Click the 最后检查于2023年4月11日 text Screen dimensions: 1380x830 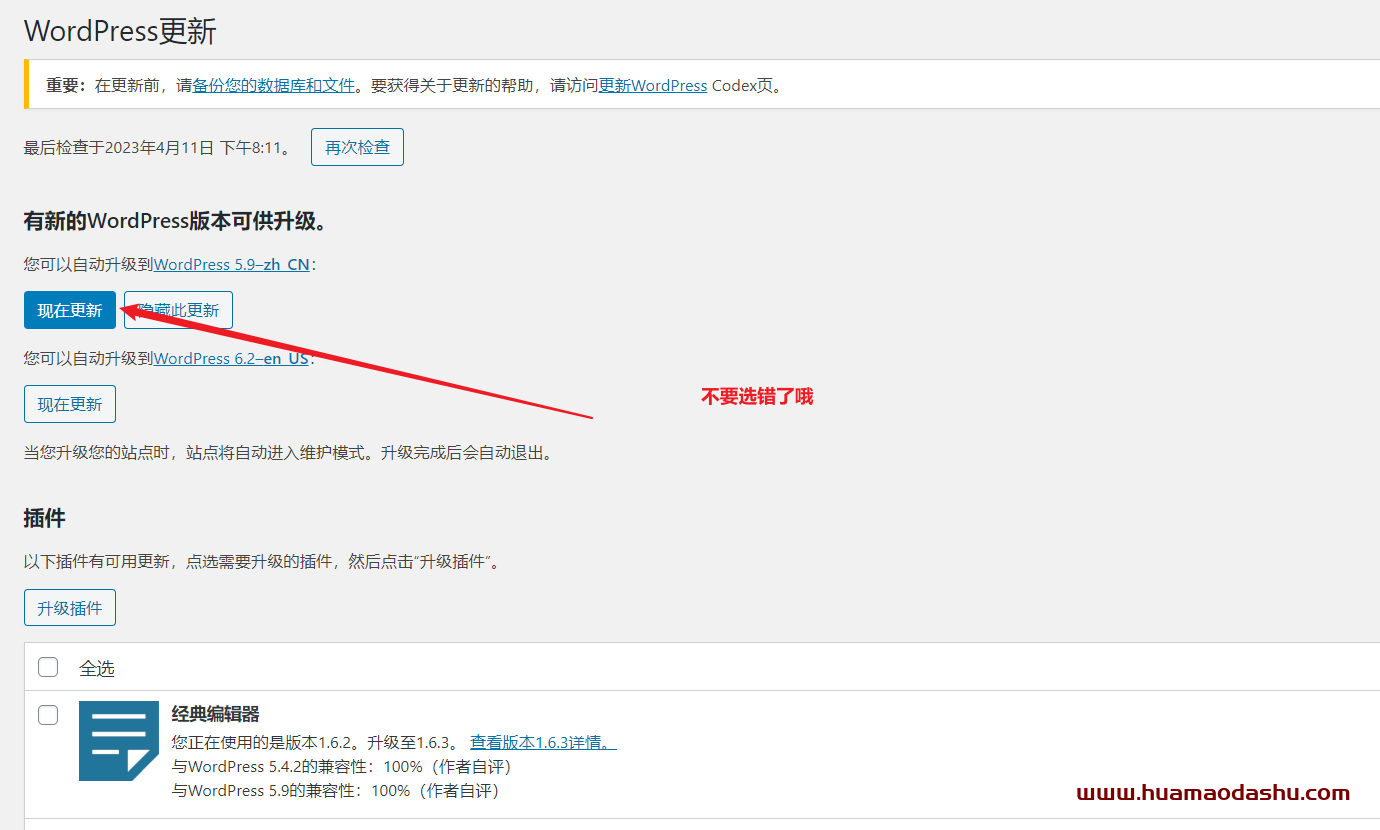(x=158, y=148)
